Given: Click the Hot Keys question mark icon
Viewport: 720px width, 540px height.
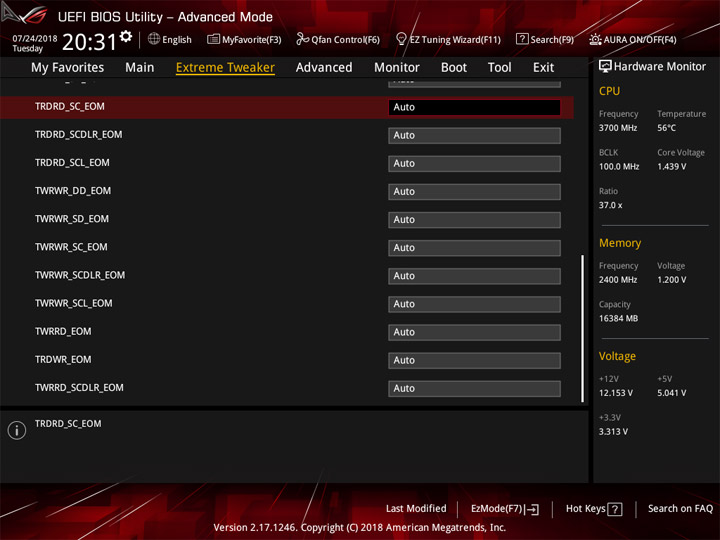Looking at the screenshot, I should tap(614, 509).
